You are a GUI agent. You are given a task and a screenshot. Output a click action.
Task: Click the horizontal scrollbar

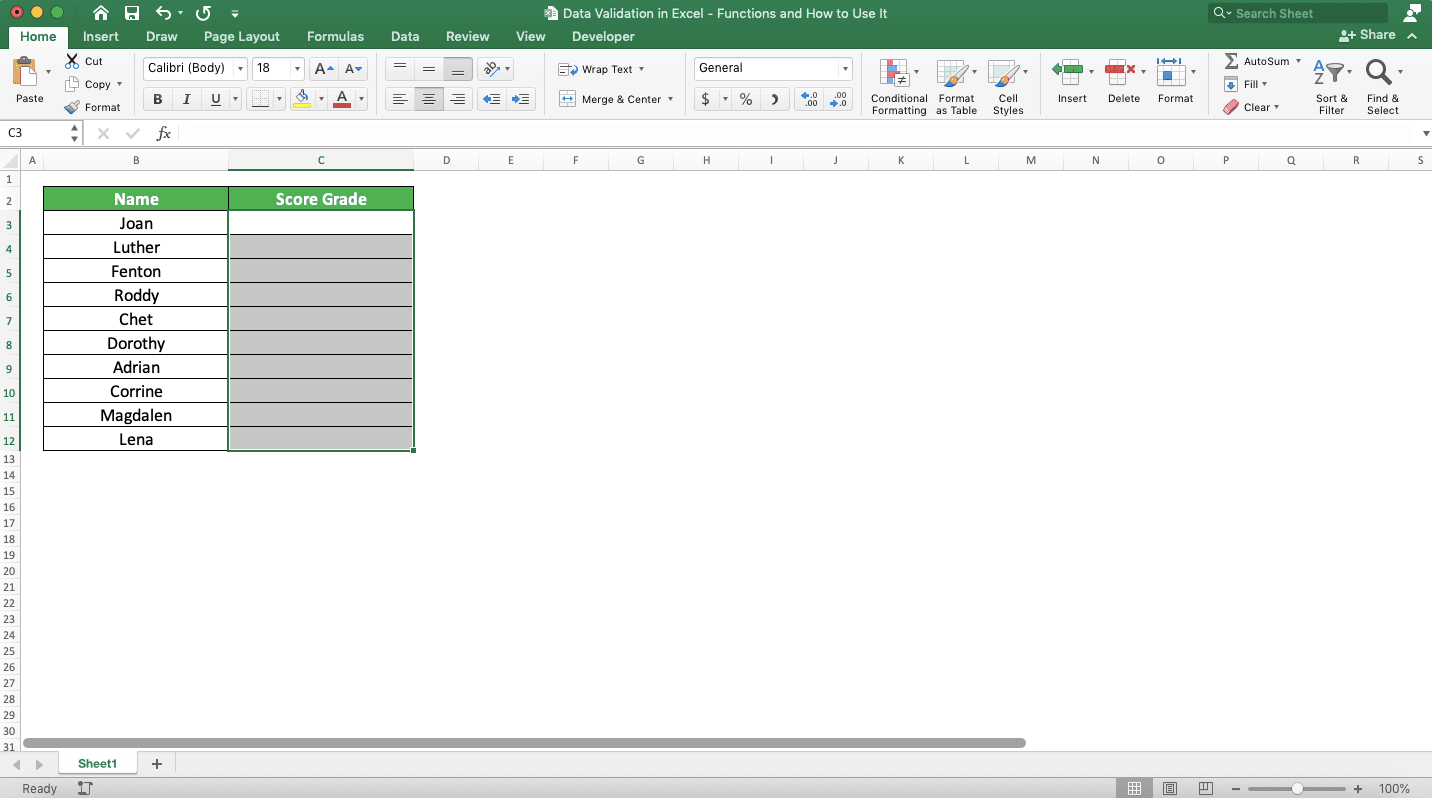[524, 743]
